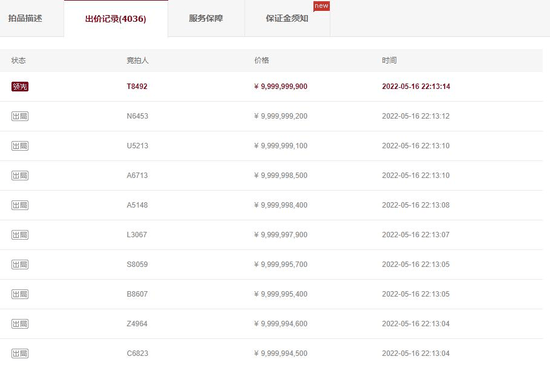The width and height of the screenshot is (550, 365).
Task: Click the 价格 column header
Action: [262, 60]
